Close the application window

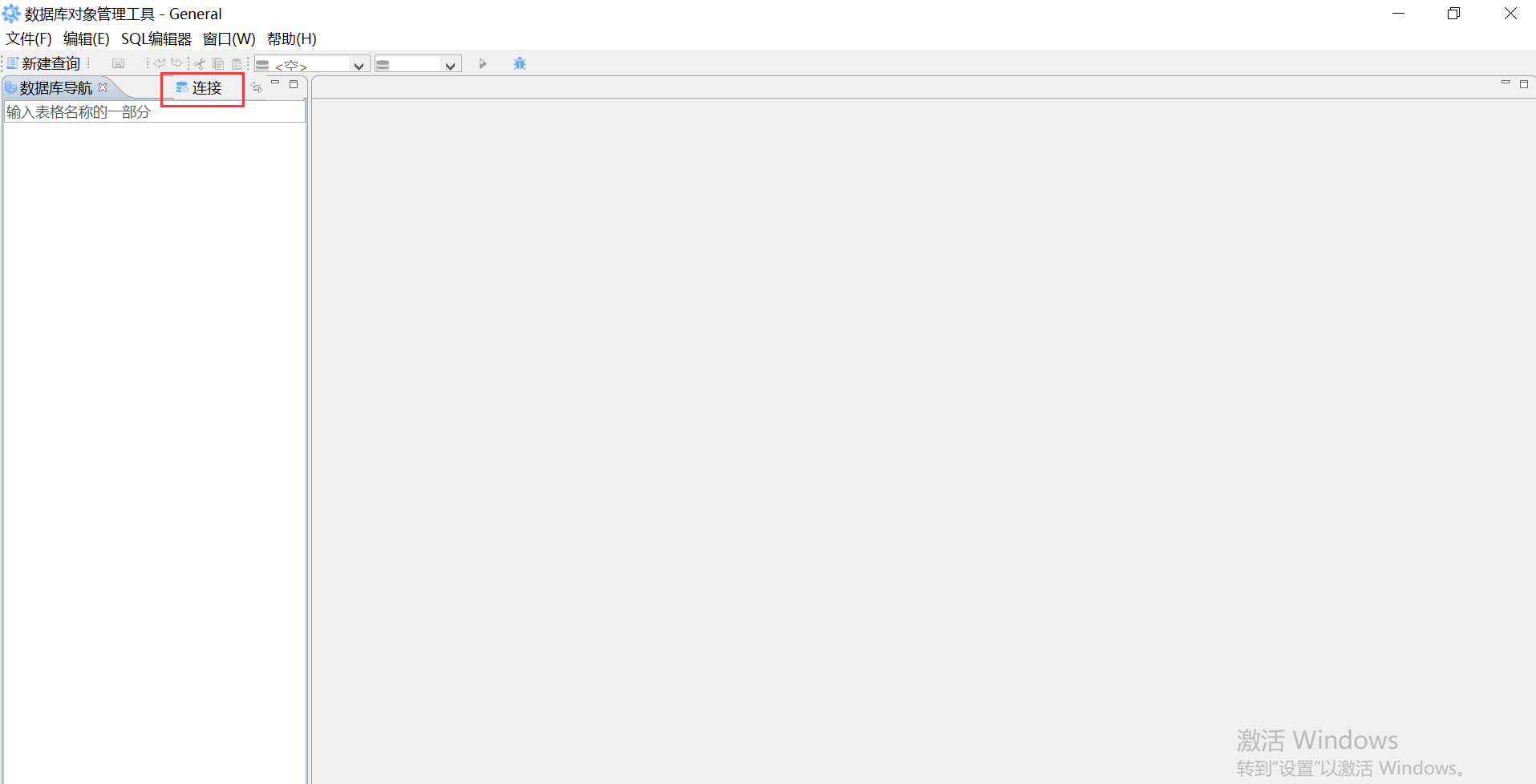click(1510, 14)
